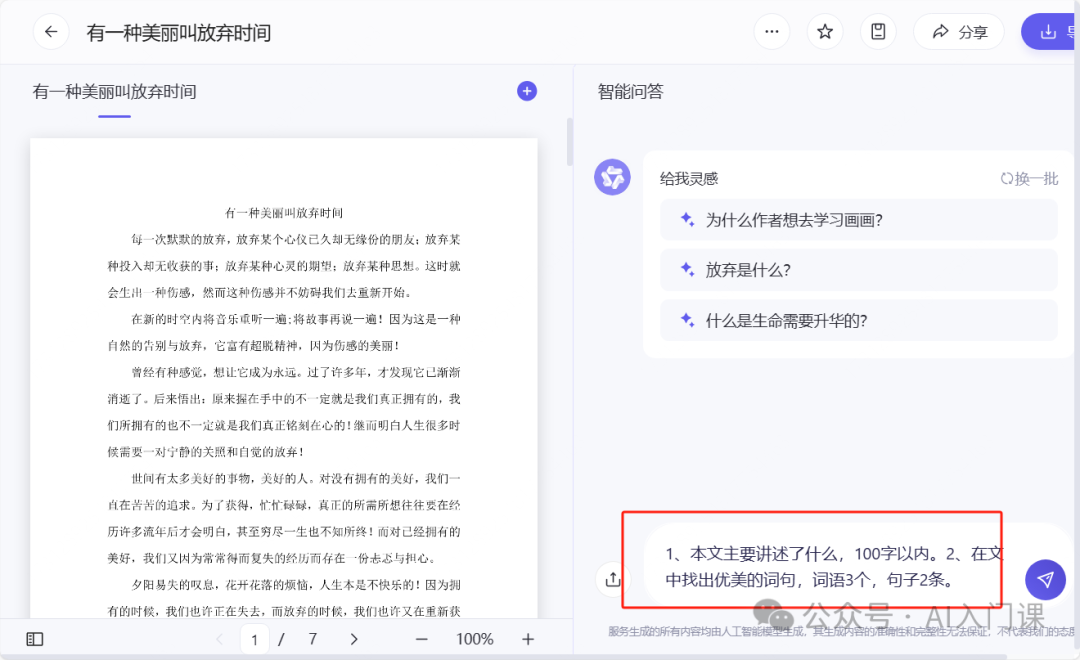The image size is (1080, 660).
Task: Zoom in with the plus button
Action: point(528,639)
